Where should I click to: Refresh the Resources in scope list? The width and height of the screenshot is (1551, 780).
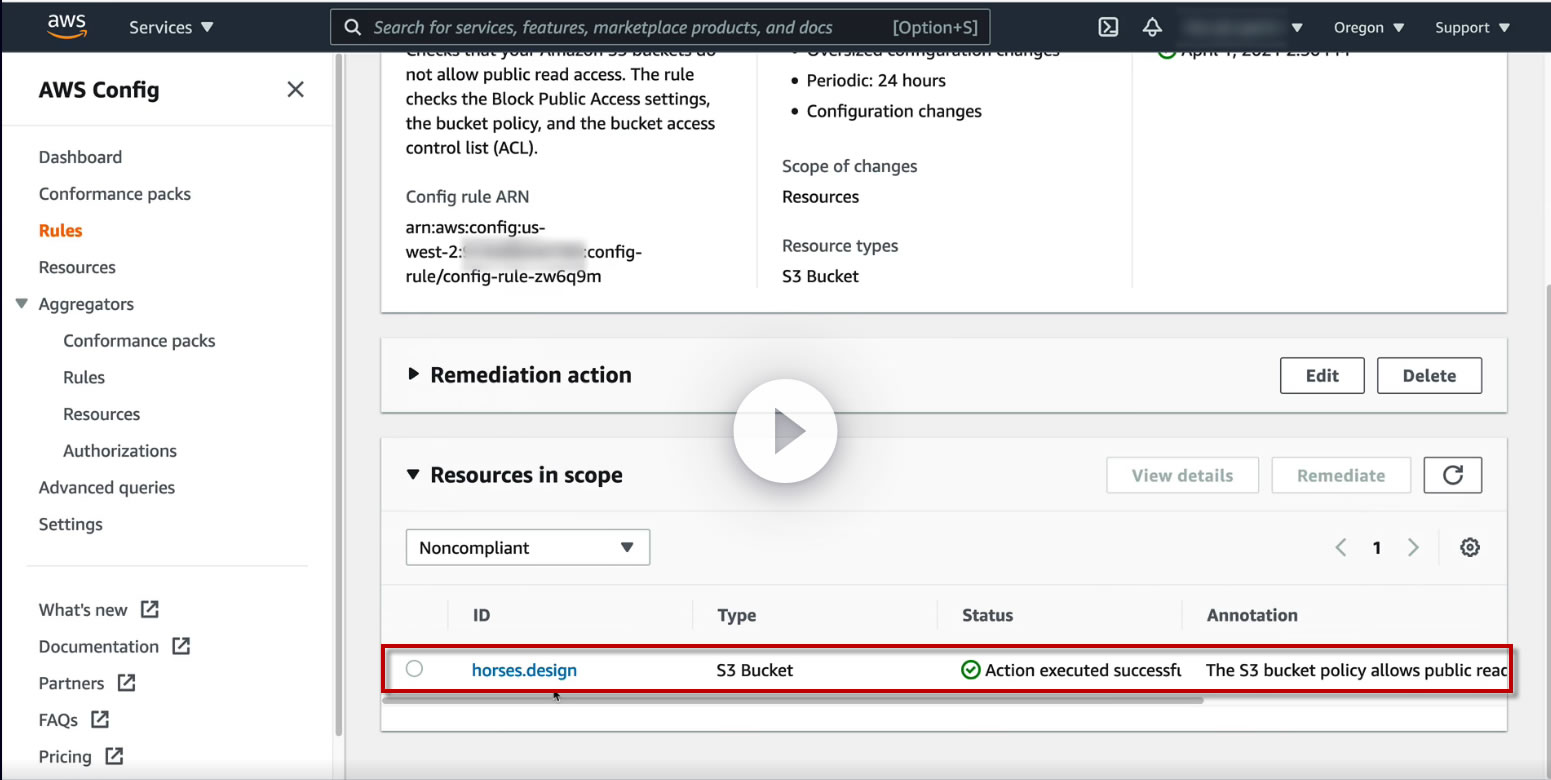point(1452,476)
